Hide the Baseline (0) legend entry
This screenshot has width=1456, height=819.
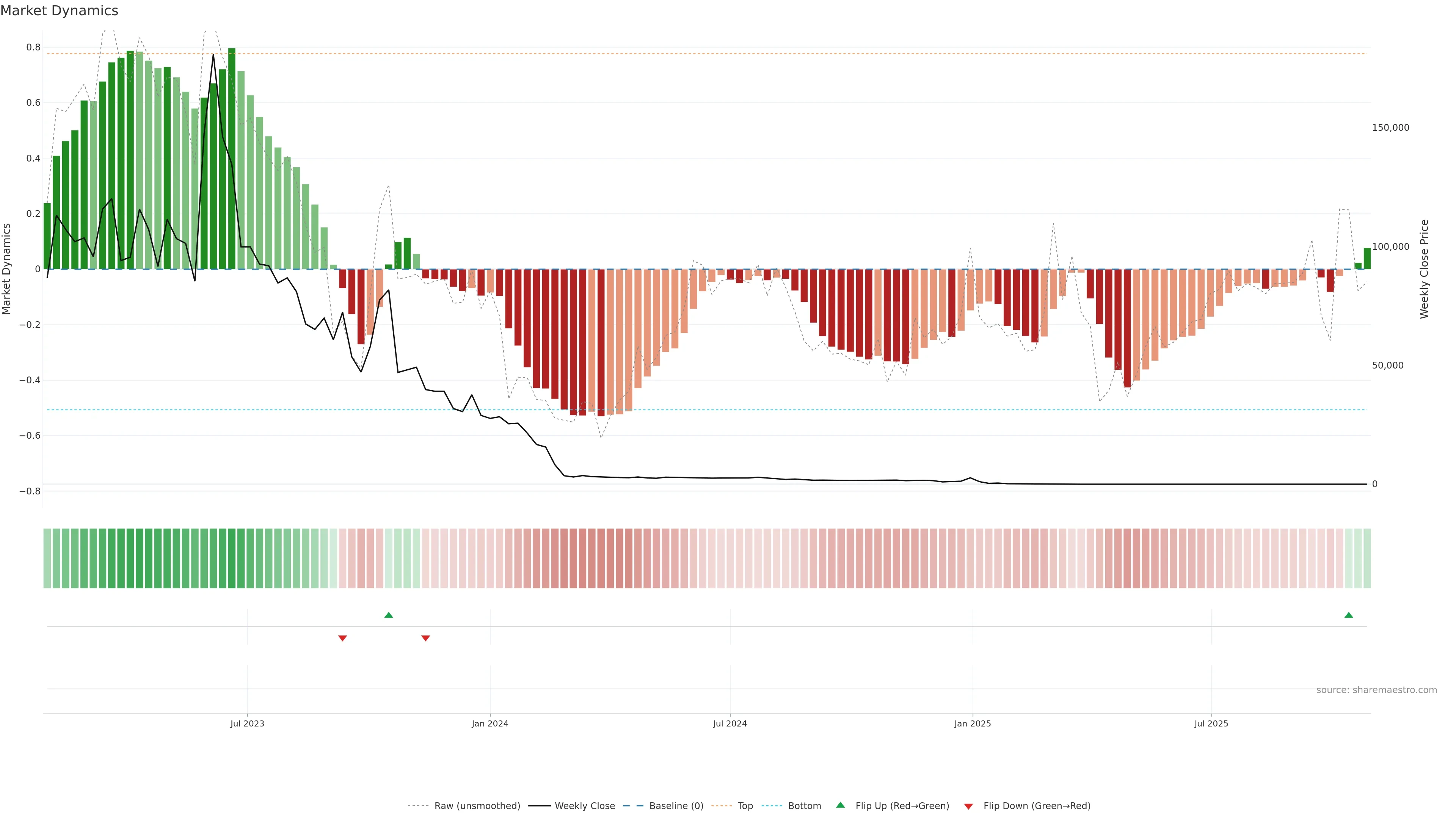click(676, 806)
